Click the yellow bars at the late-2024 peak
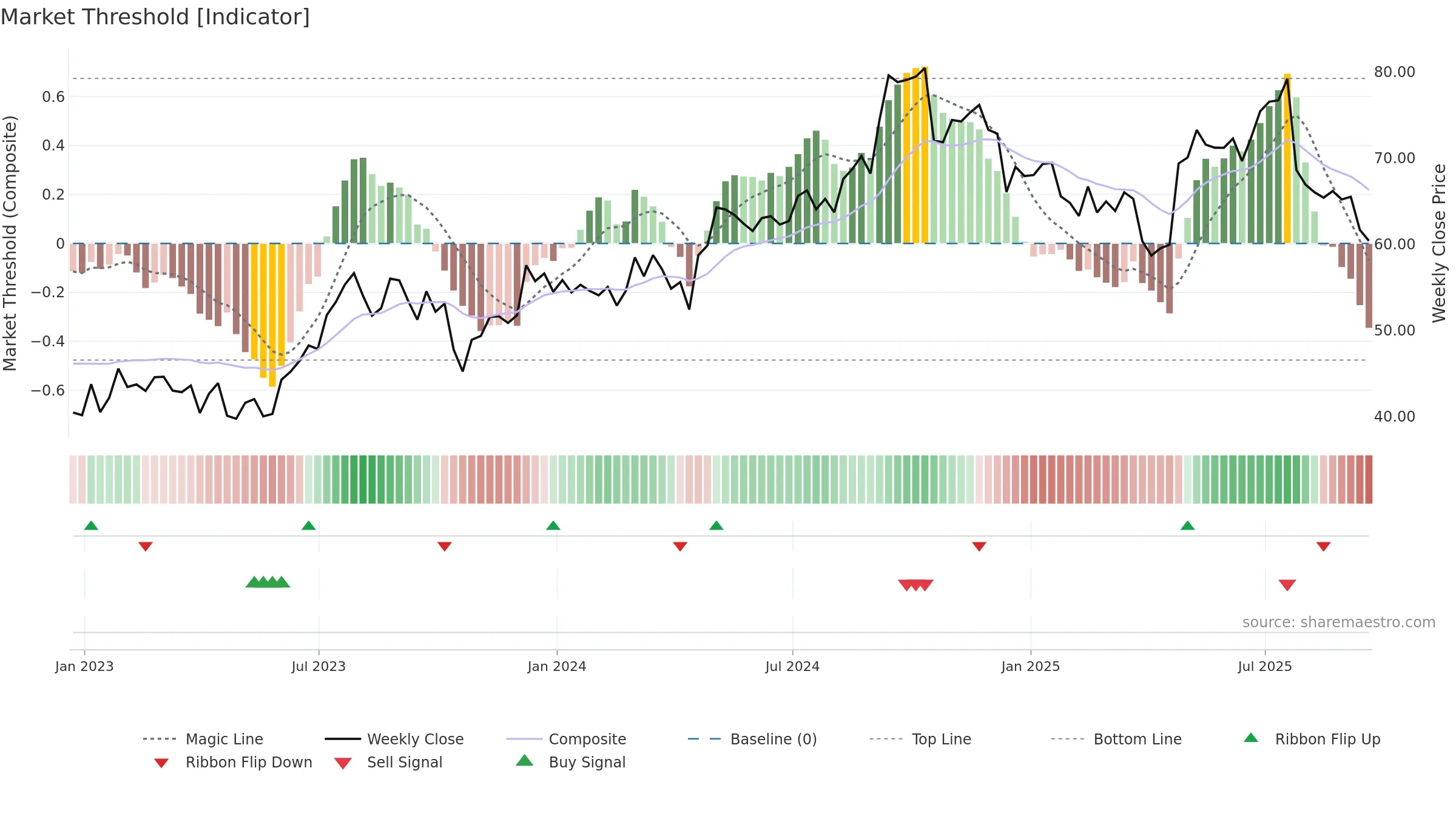 click(x=915, y=155)
